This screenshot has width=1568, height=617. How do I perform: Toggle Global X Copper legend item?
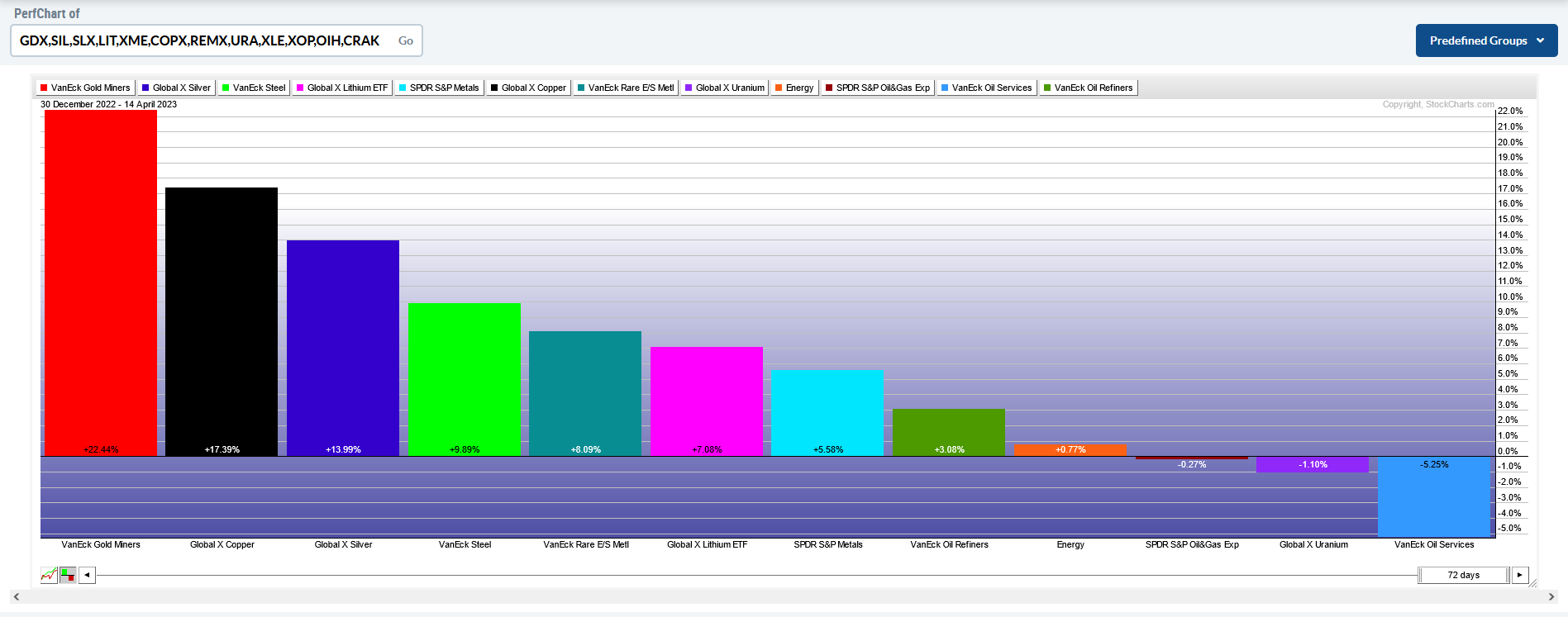[528, 88]
